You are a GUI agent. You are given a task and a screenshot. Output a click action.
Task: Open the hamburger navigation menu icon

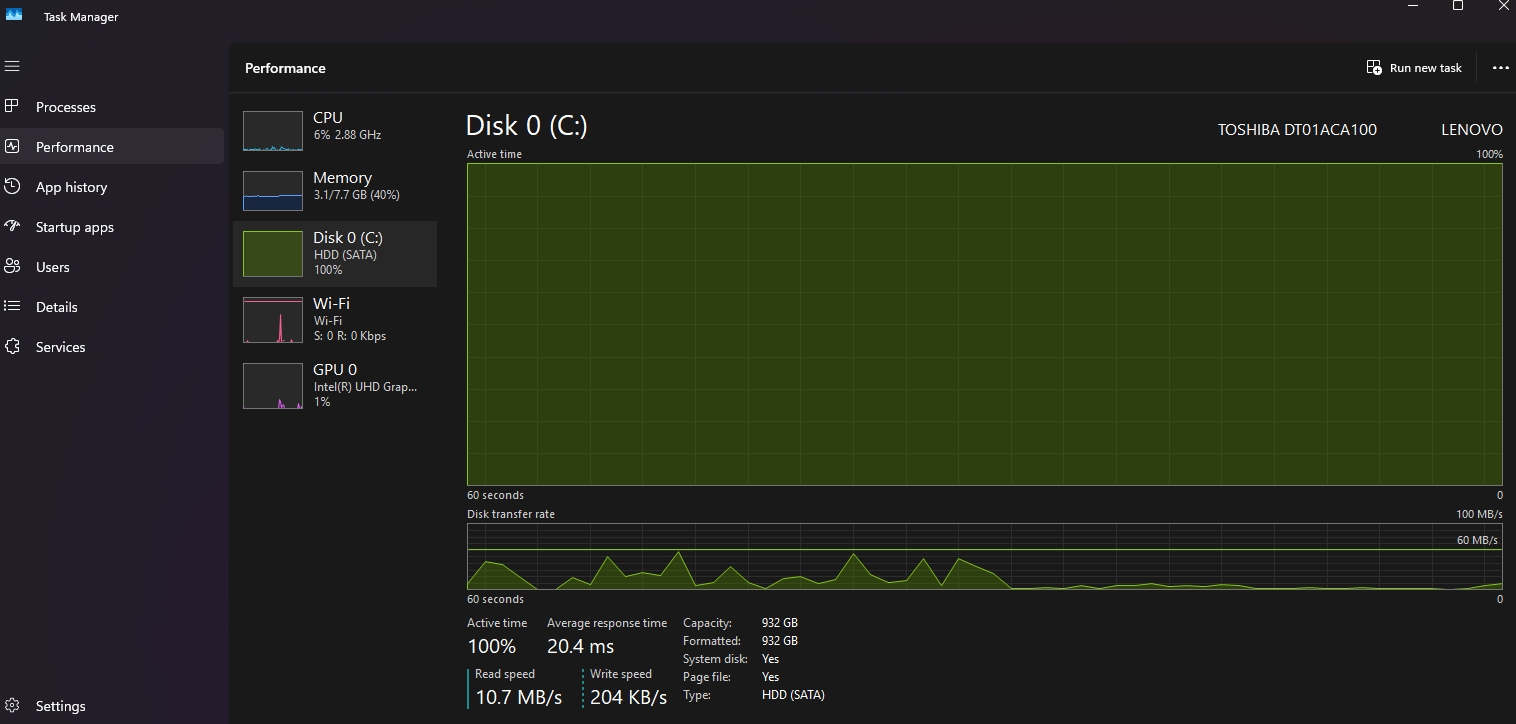pos(12,66)
